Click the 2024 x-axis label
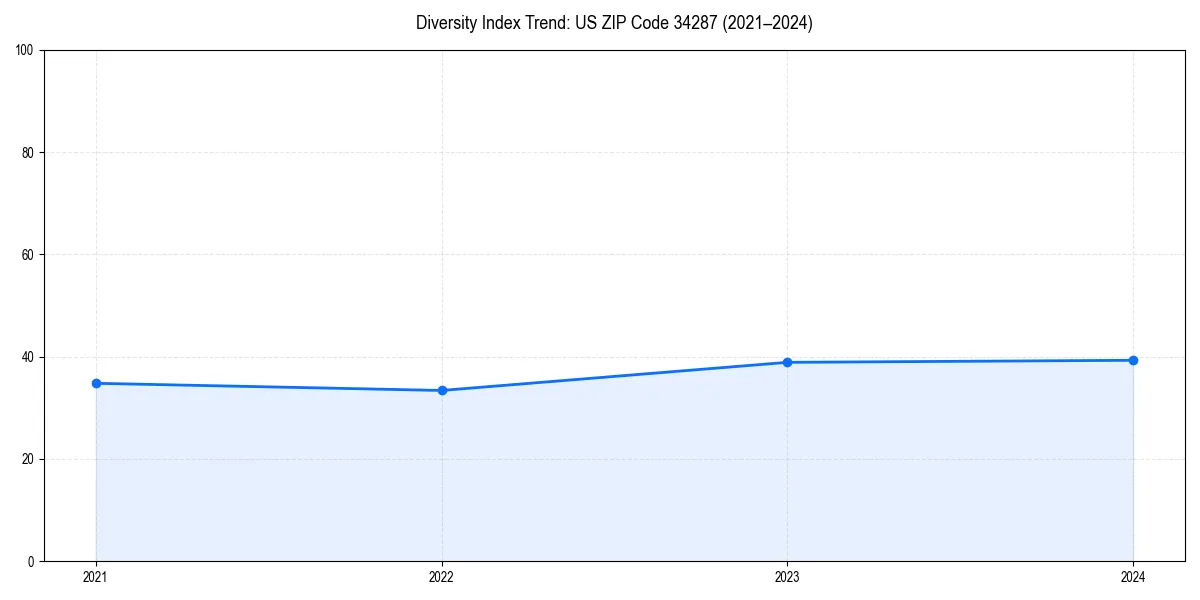Viewport: 1200px width, 600px height. click(1133, 577)
